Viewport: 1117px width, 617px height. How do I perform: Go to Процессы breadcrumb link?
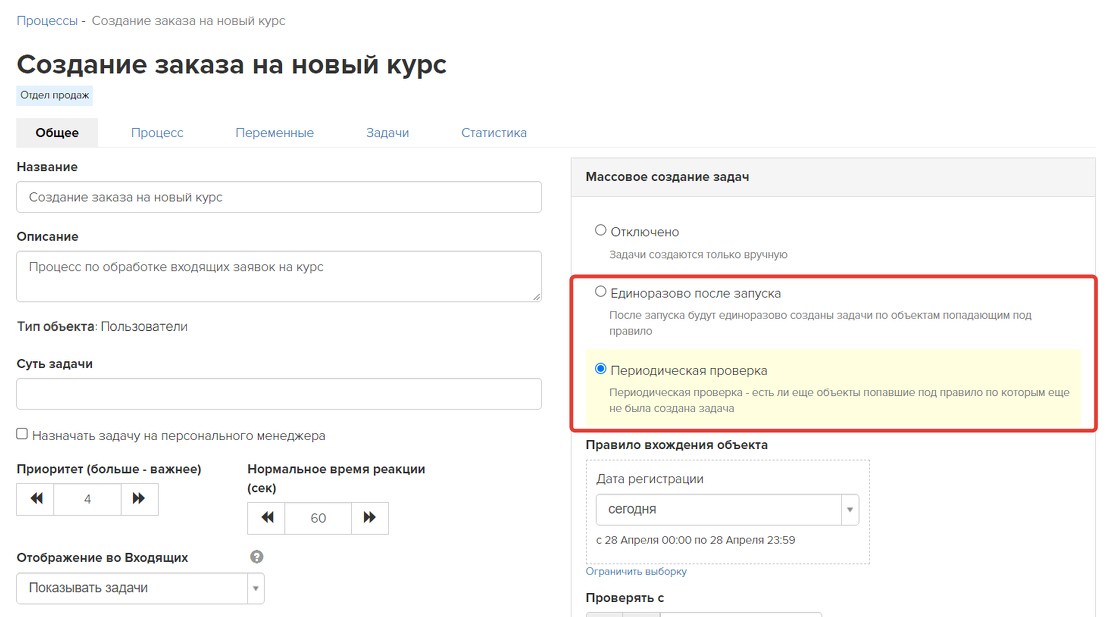click(47, 21)
